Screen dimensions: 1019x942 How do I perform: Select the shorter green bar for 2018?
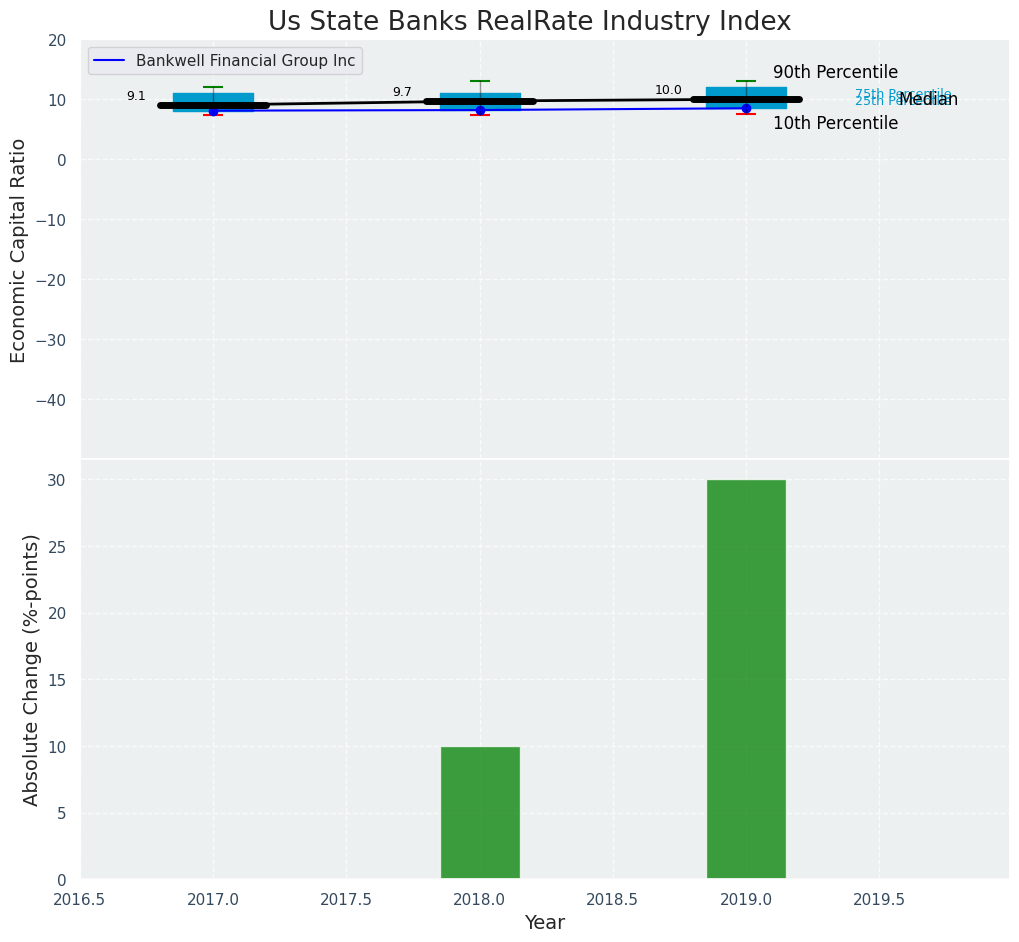point(480,812)
